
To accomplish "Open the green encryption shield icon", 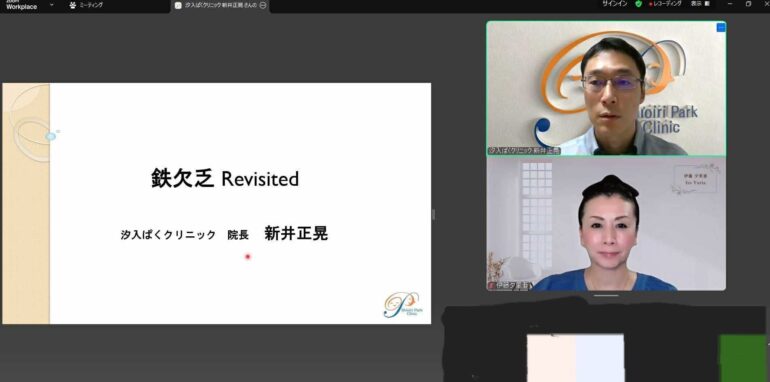I will coord(638,3).
